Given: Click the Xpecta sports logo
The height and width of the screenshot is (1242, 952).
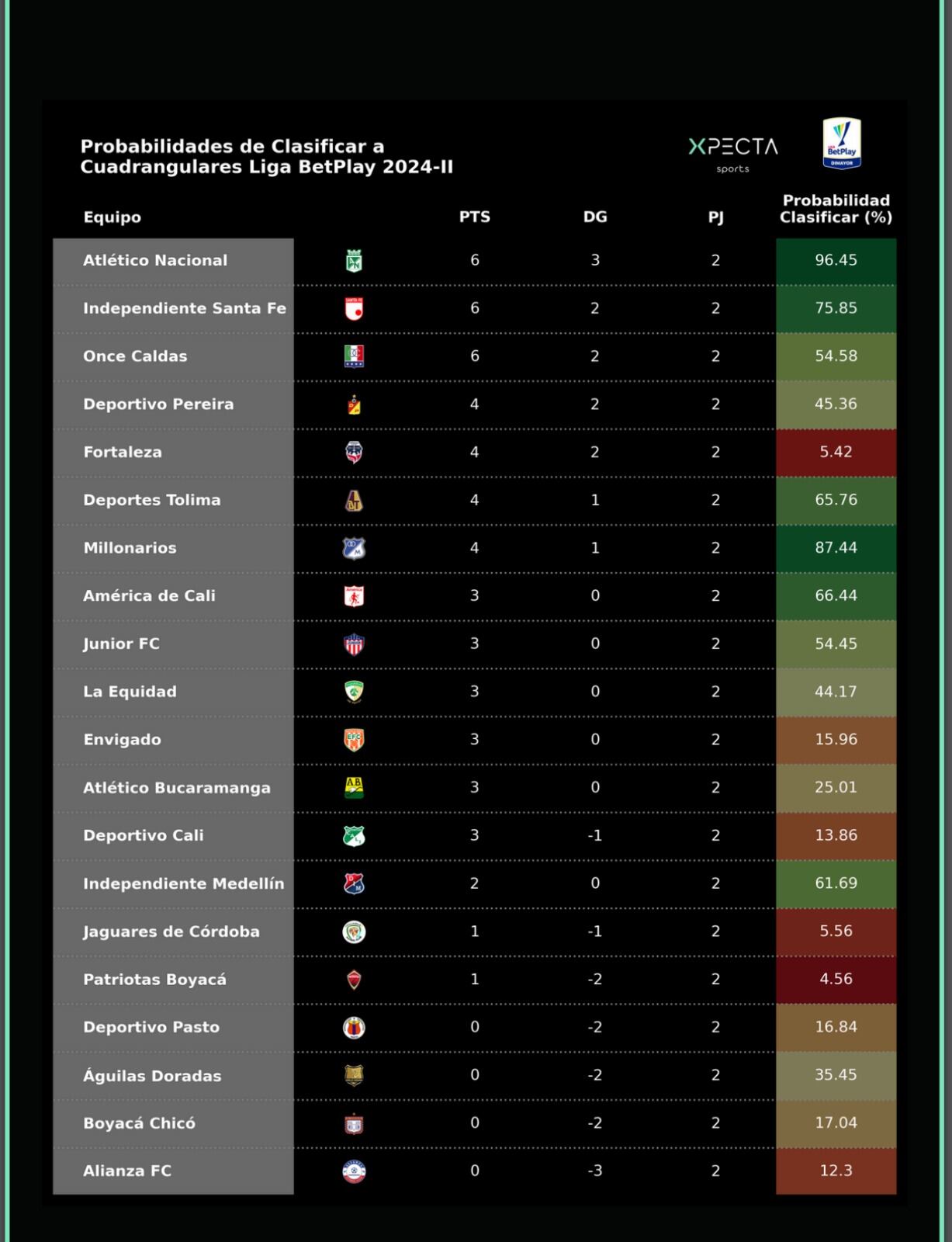Looking at the screenshot, I should tap(732, 153).
